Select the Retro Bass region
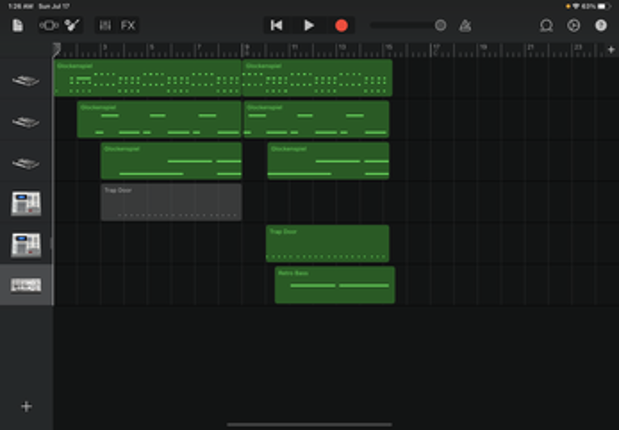Image resolution: width=619 pixels, height=430 pixels. pos(335,285)
